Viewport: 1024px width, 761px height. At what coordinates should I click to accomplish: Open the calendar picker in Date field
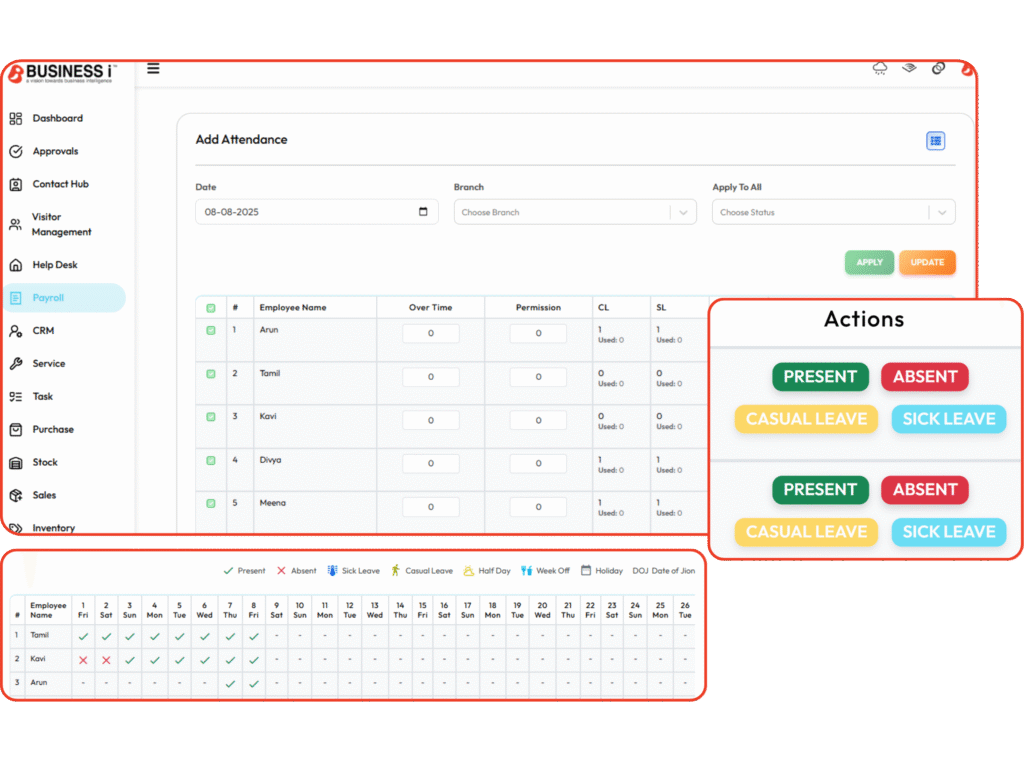click(423, 212)
